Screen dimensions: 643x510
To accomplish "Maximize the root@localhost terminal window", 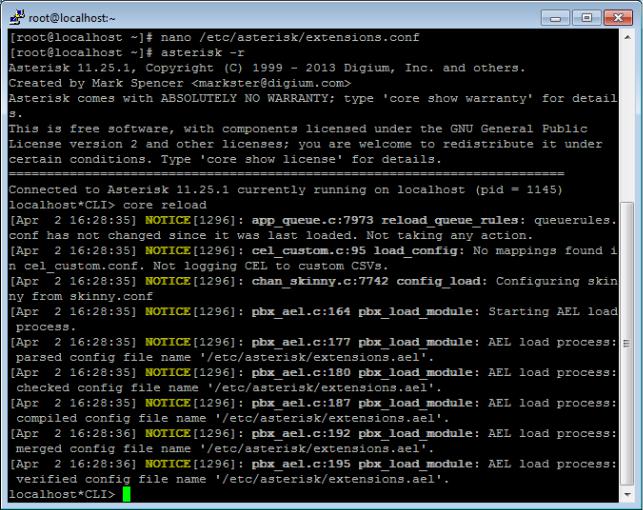I will coord(586,18).
